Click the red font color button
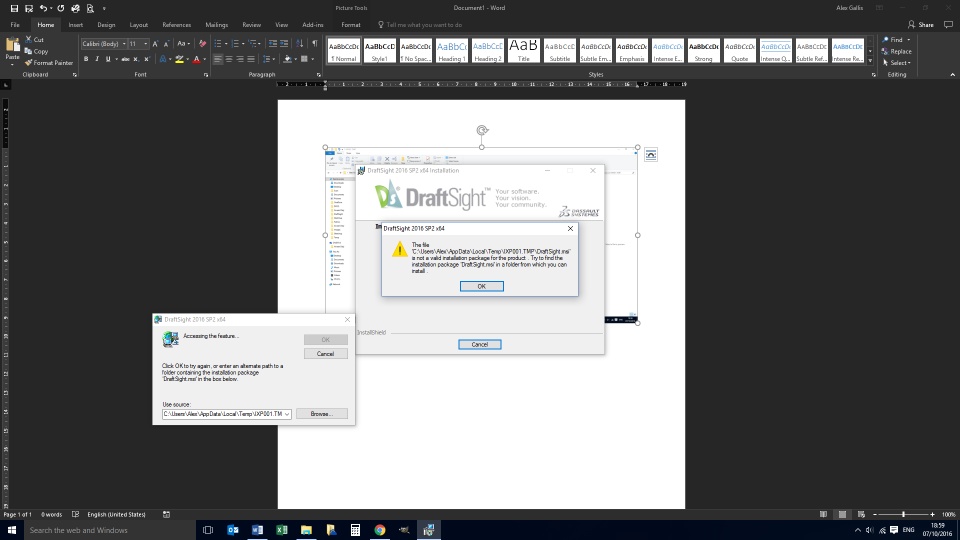Screen dimensions: 960x540 click(197, 59)
